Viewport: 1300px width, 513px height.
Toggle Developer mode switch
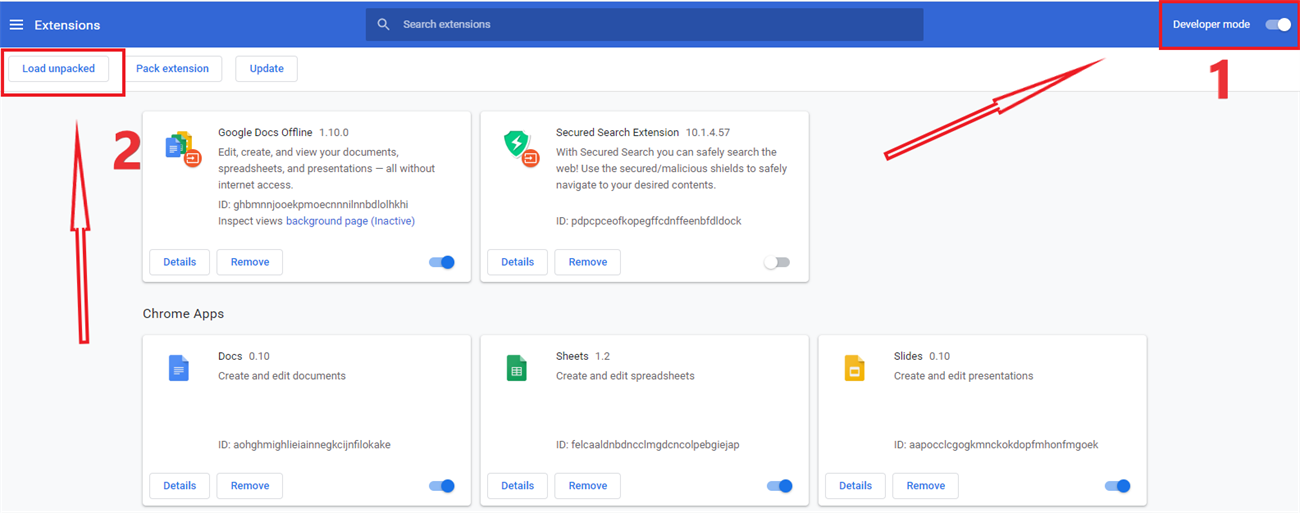click(x=1278, y=24)
